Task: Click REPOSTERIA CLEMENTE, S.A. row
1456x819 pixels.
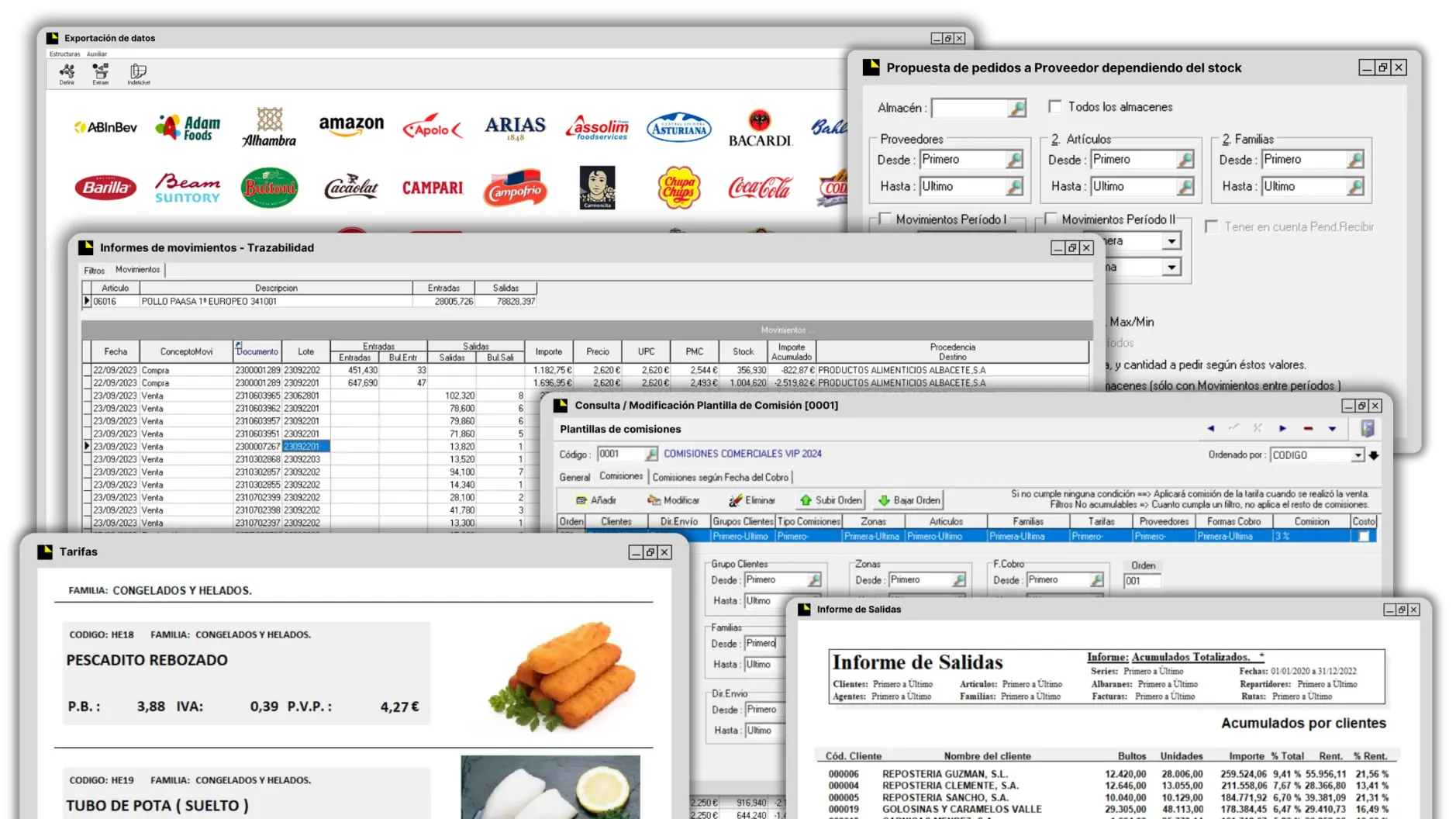Action: click(1109, 786)
